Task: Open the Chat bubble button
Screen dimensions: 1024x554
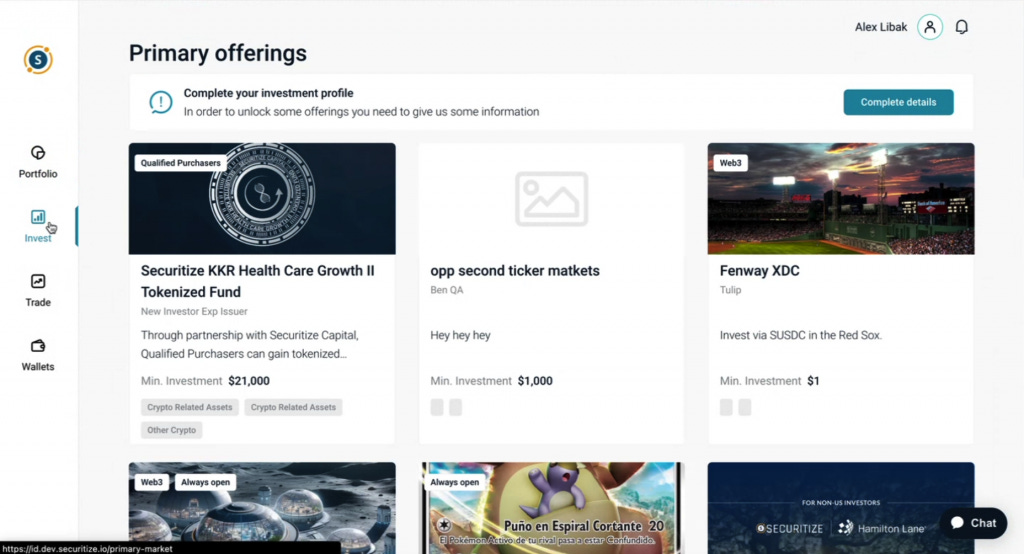Action: pos(973,523)
